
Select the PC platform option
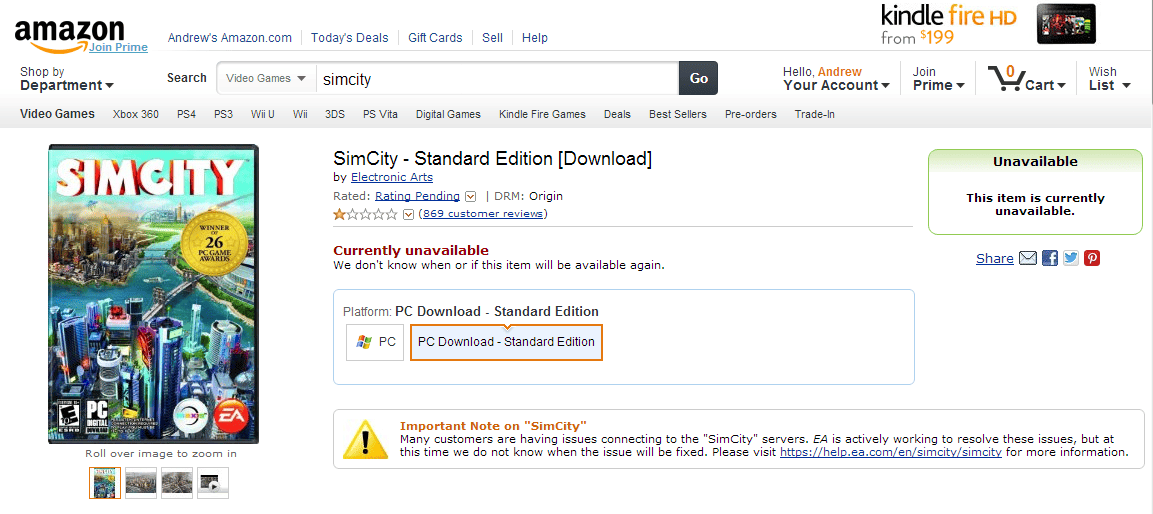(375, 342)
